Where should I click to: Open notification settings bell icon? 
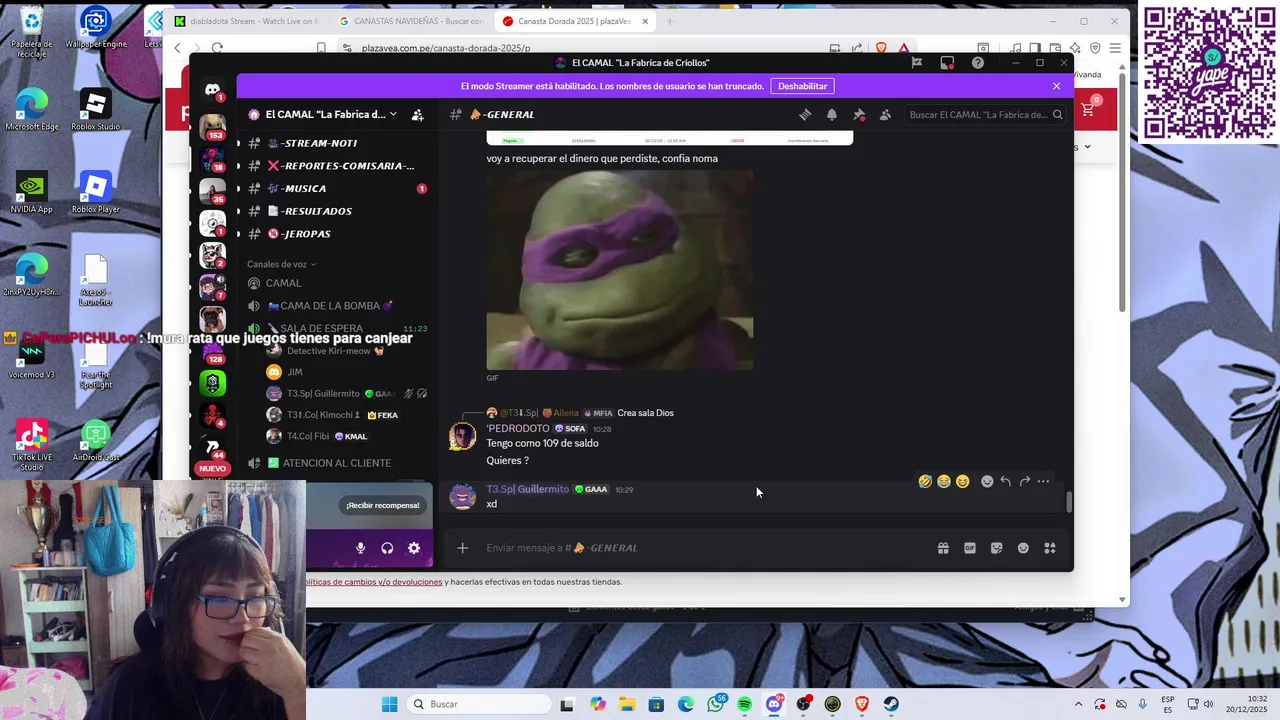tap(831, 115)
